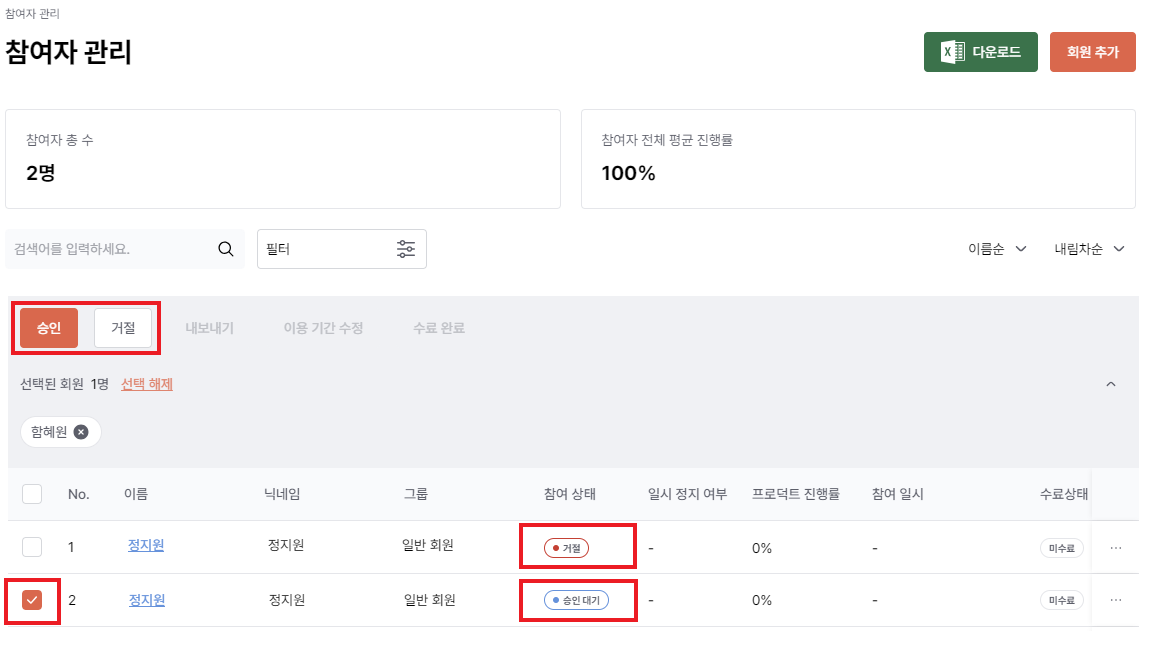1149x647 pixels.
Task: Uncheck the checkbox for row 2
Action: (x=32, y=600)
